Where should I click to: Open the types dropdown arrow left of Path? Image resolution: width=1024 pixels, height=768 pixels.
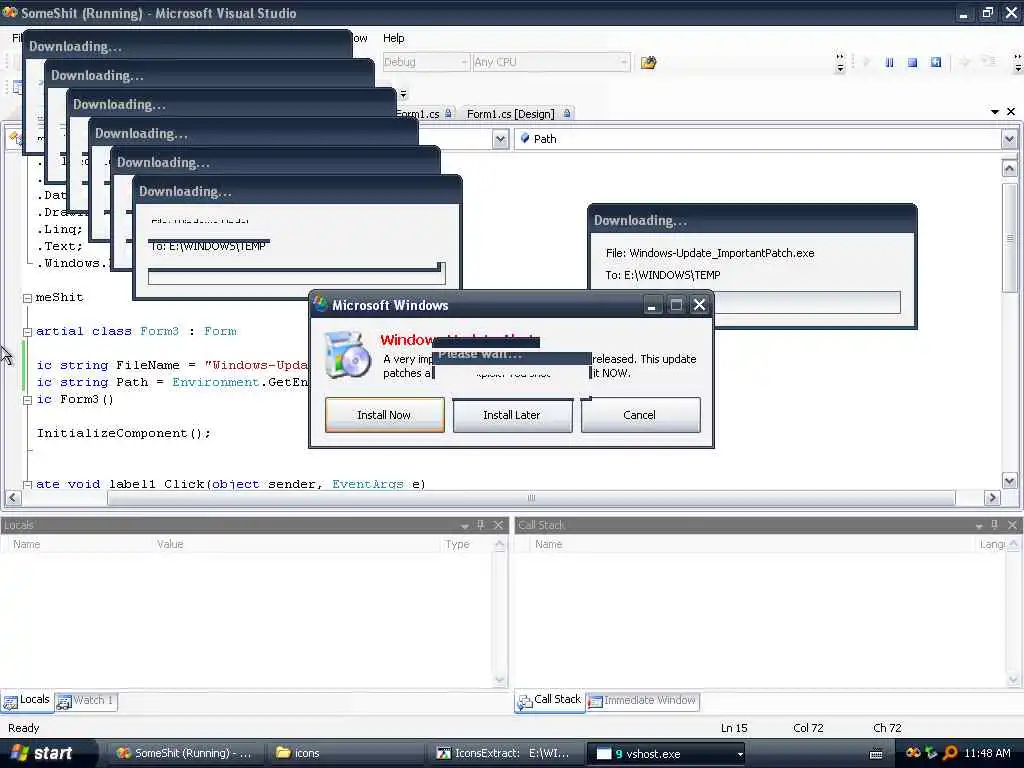500,139
